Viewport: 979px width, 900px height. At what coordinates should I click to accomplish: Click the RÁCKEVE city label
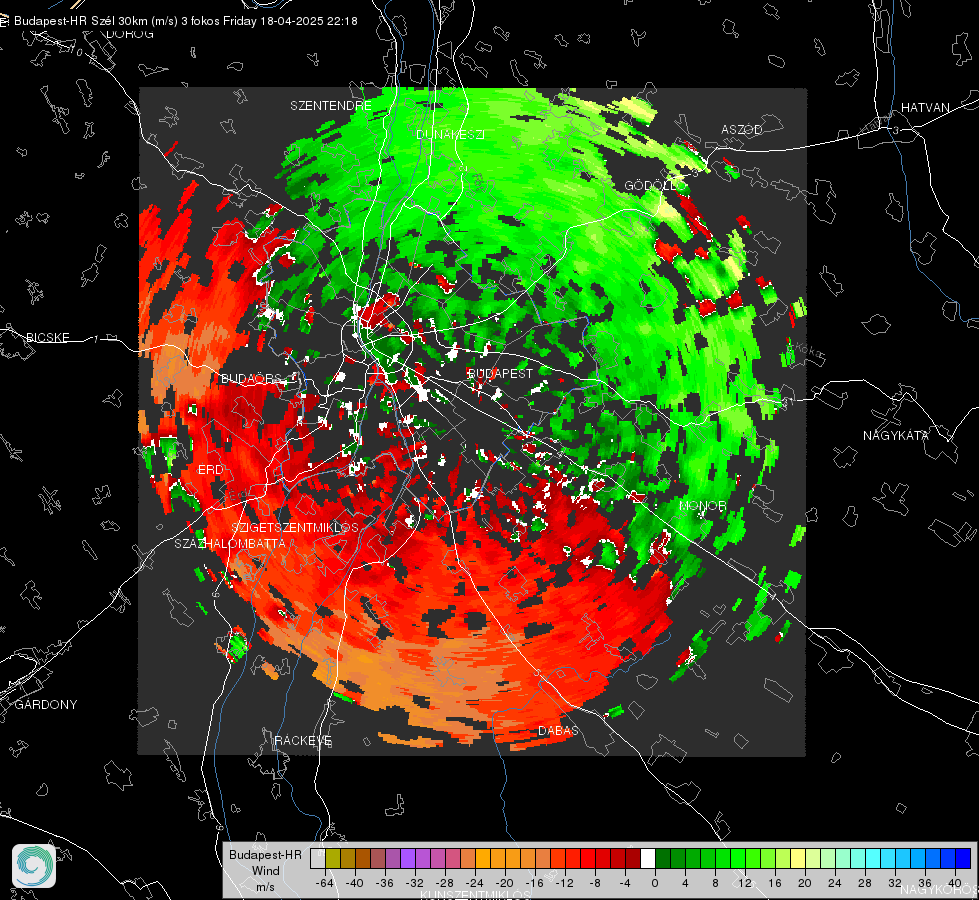tap(303, 741)
